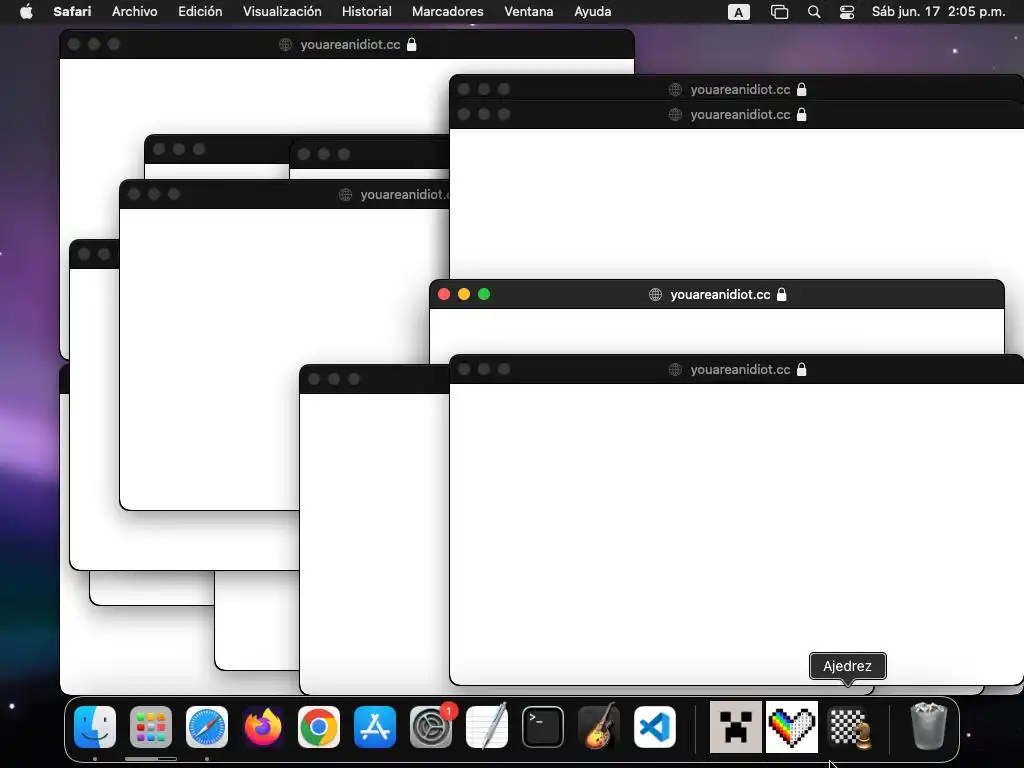
Task: Maximize active window with green button
Action: coord(484,295)
